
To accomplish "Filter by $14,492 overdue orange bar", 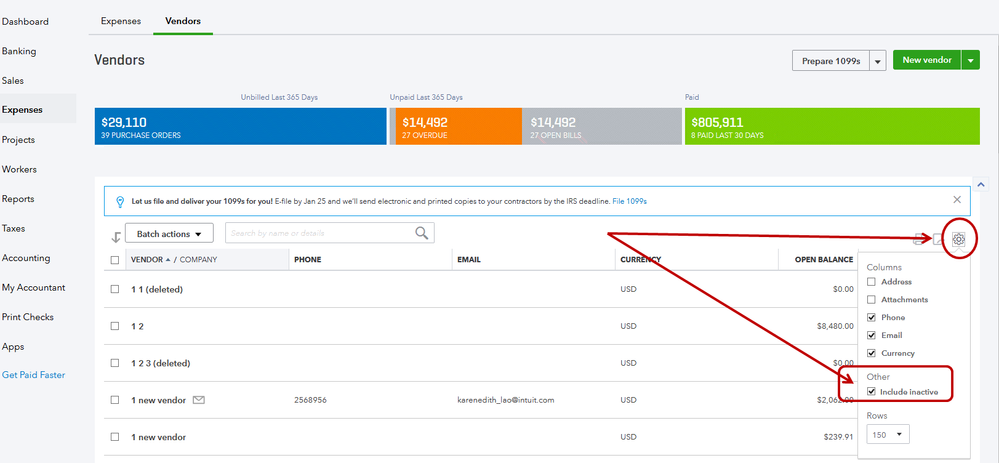I will click(x=459, y=126).
